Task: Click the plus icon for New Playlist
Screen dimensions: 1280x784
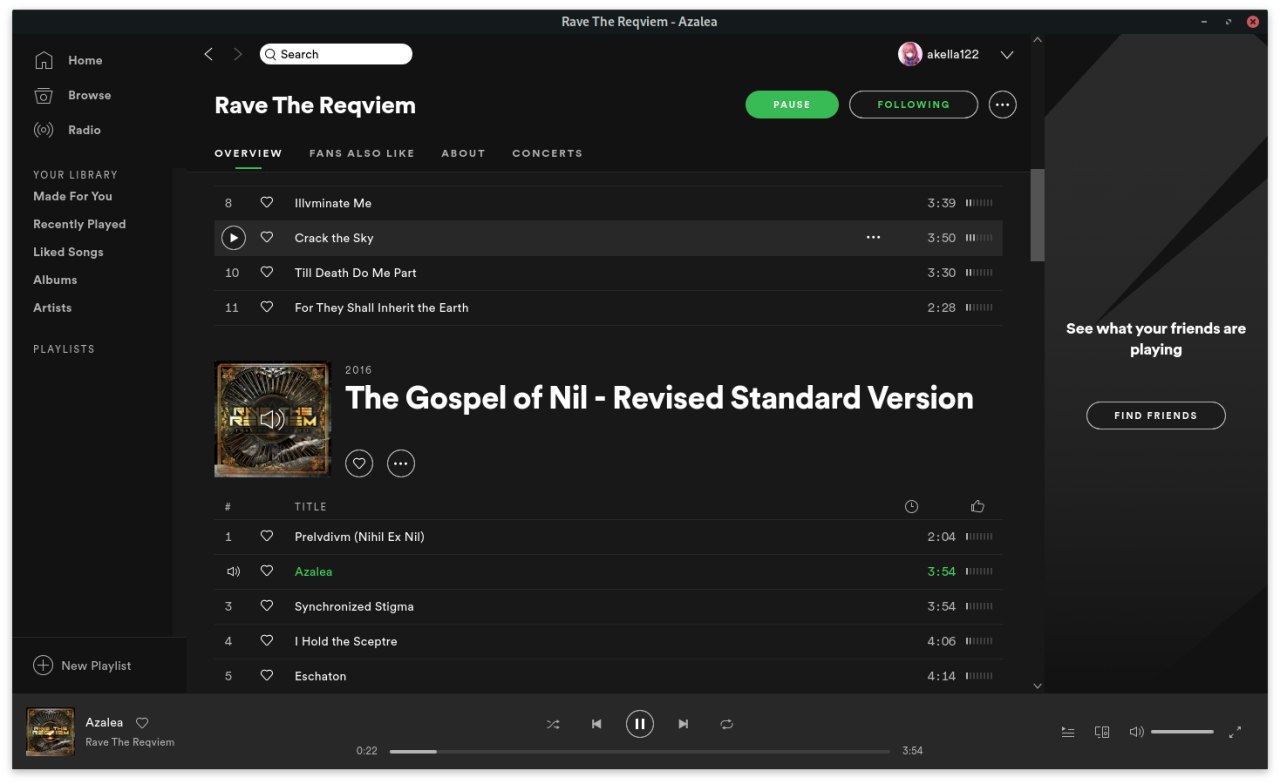Action: pos(43,665)
